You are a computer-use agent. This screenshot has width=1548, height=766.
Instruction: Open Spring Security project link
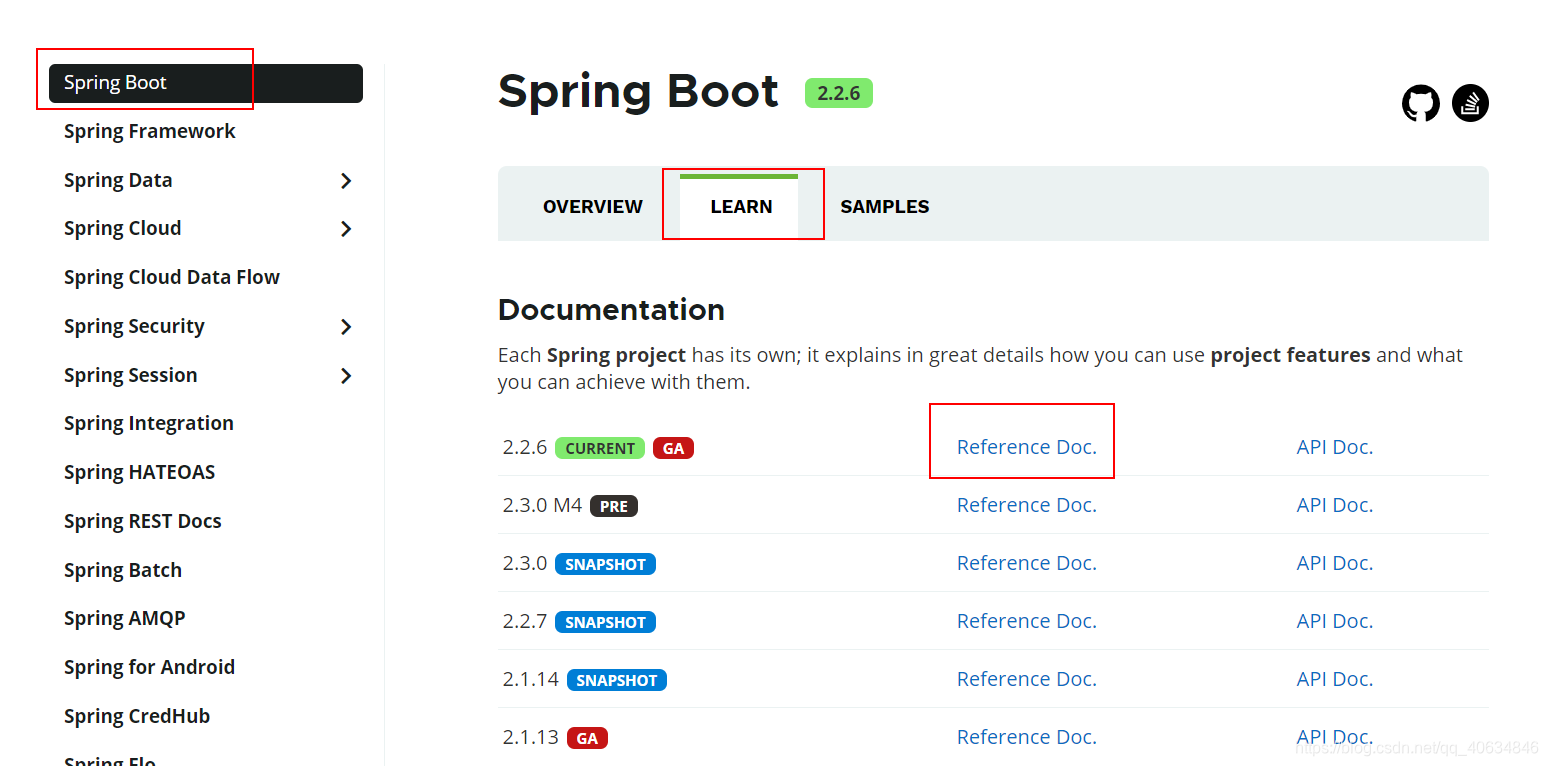click(x=134, y=327)
